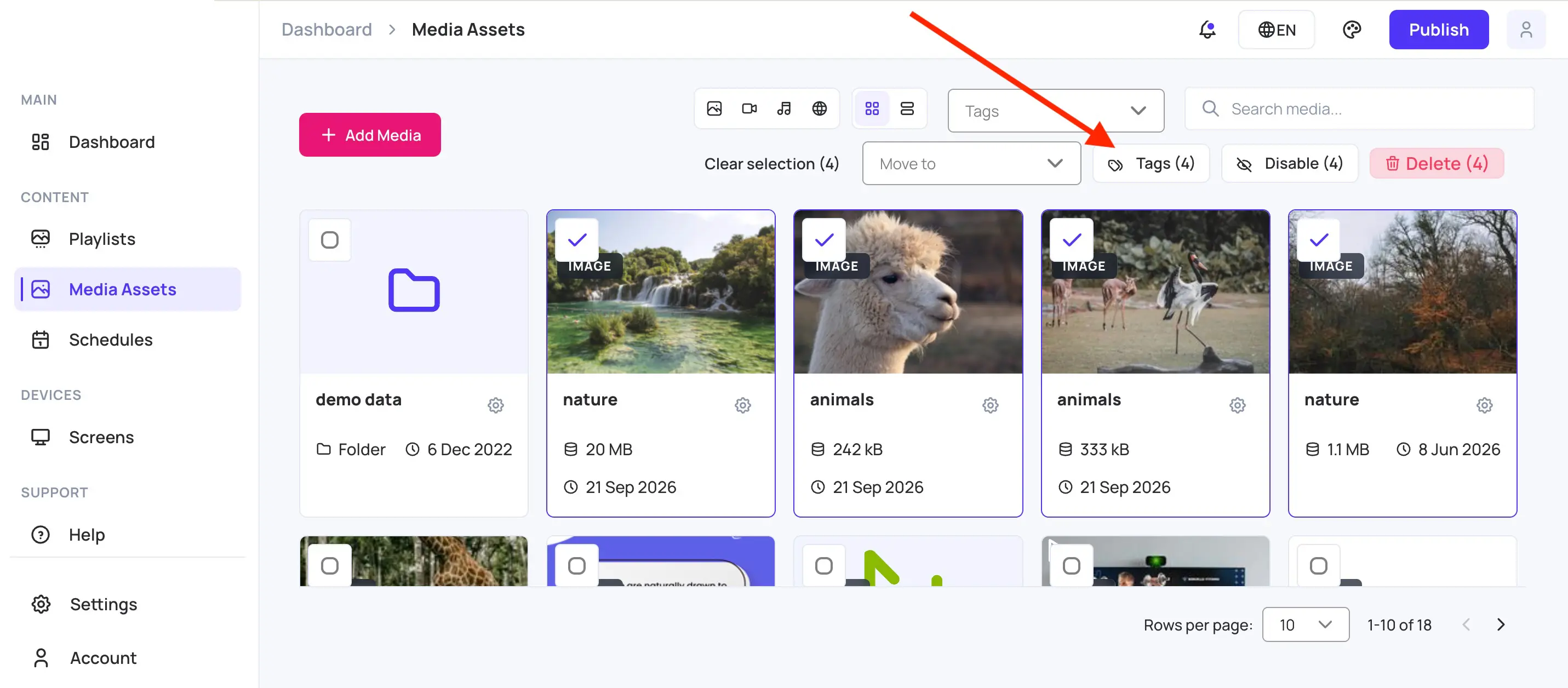Open settings gear on demo data folder

point(495,405)
